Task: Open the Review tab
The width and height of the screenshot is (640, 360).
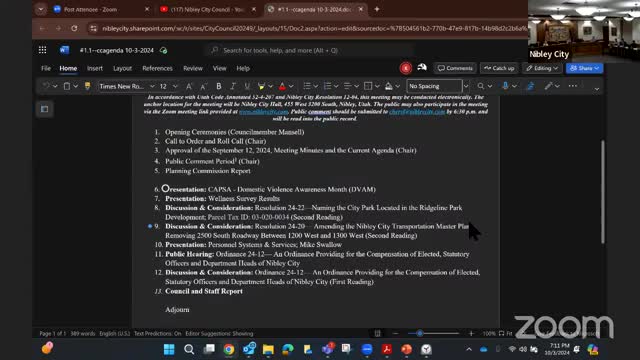Action: 193,68
